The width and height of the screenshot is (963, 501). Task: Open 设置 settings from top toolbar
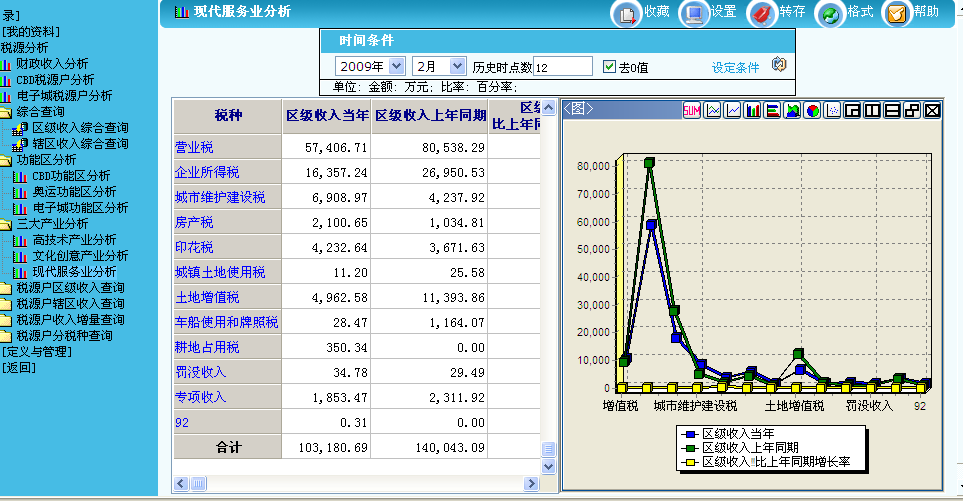(693, 13)
